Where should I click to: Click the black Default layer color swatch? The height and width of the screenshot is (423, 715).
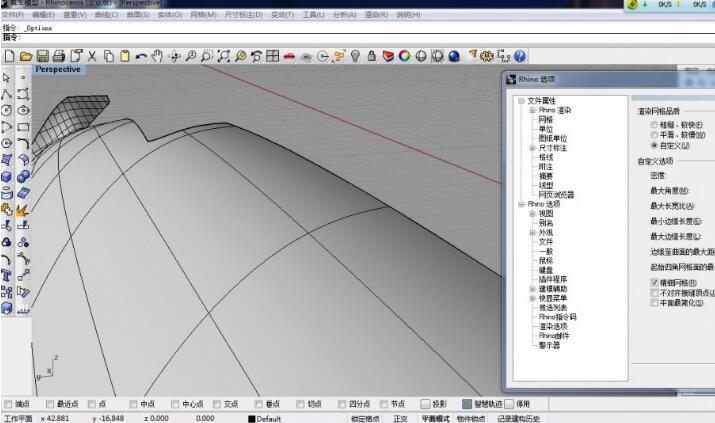[253, 418]
